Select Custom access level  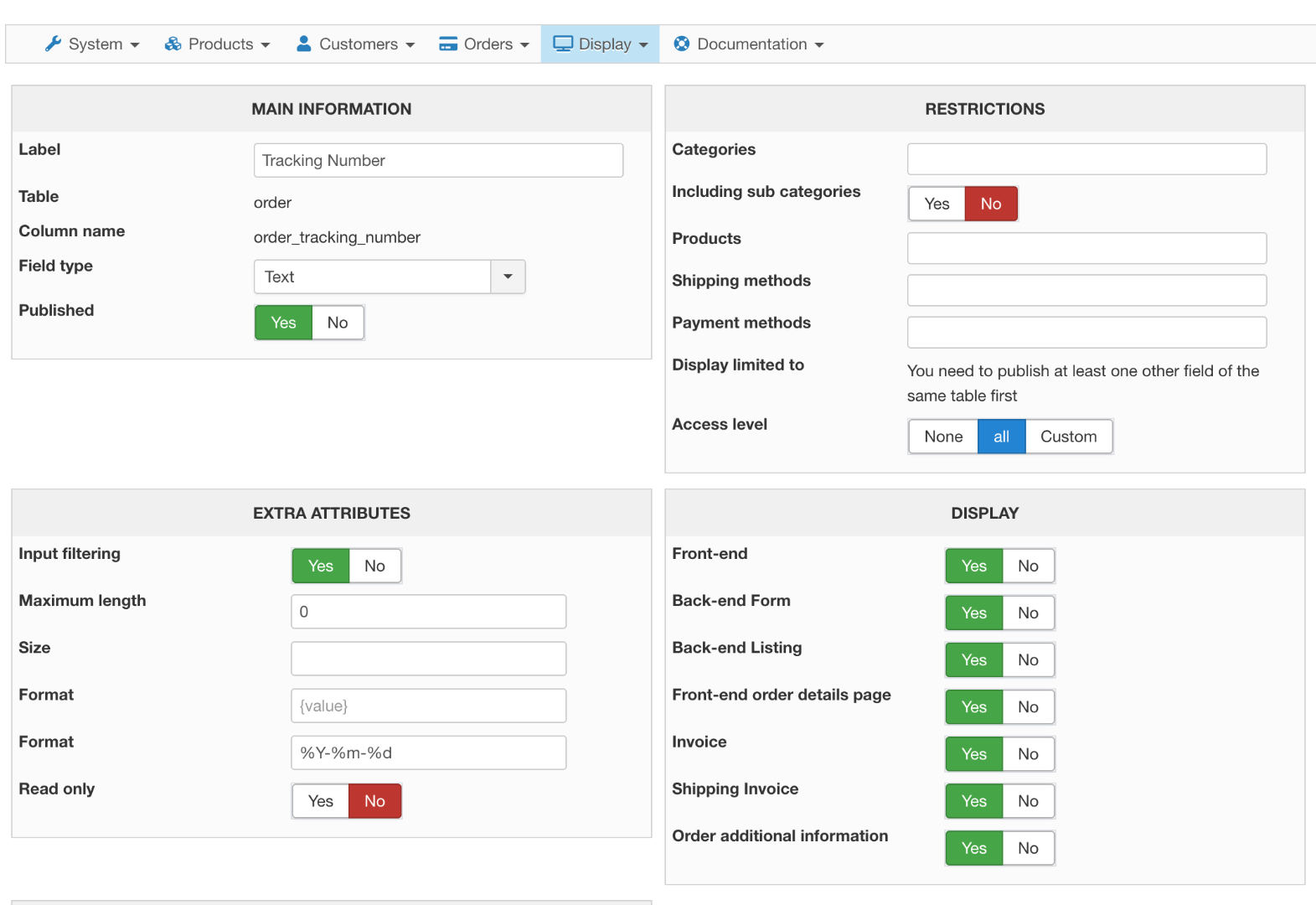click(1068, 437)
